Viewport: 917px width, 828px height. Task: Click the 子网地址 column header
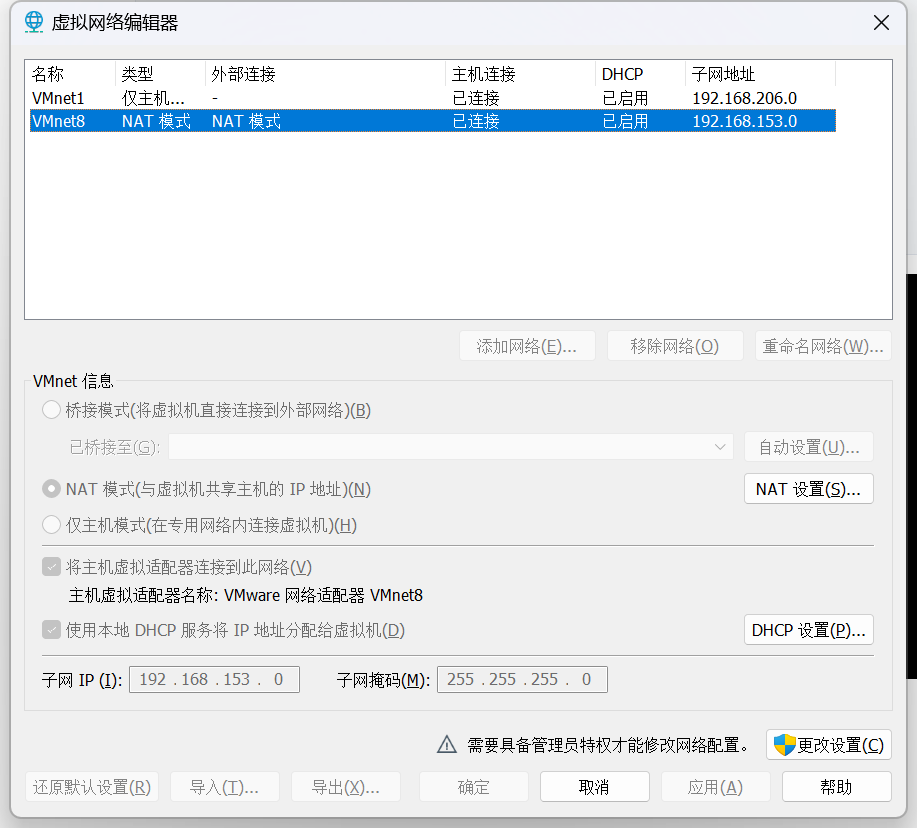tap(760, 74)
